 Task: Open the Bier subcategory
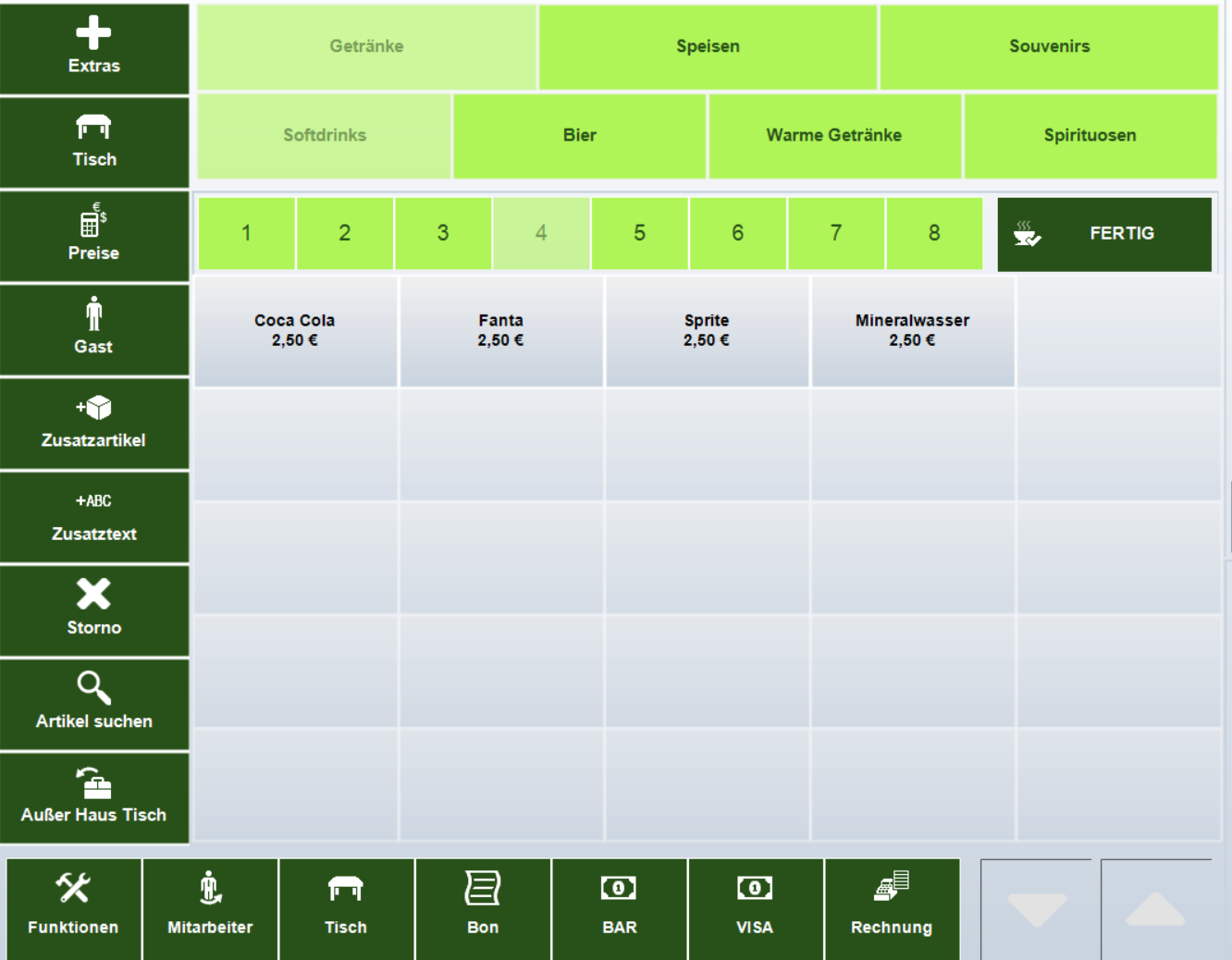(x=580, y=135)
